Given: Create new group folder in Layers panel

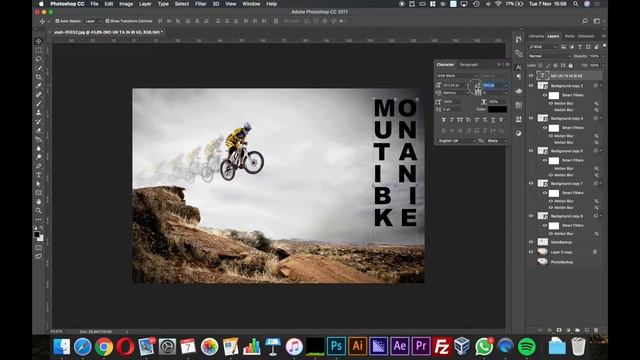Looking at the screenshot, I should (577, 330).
